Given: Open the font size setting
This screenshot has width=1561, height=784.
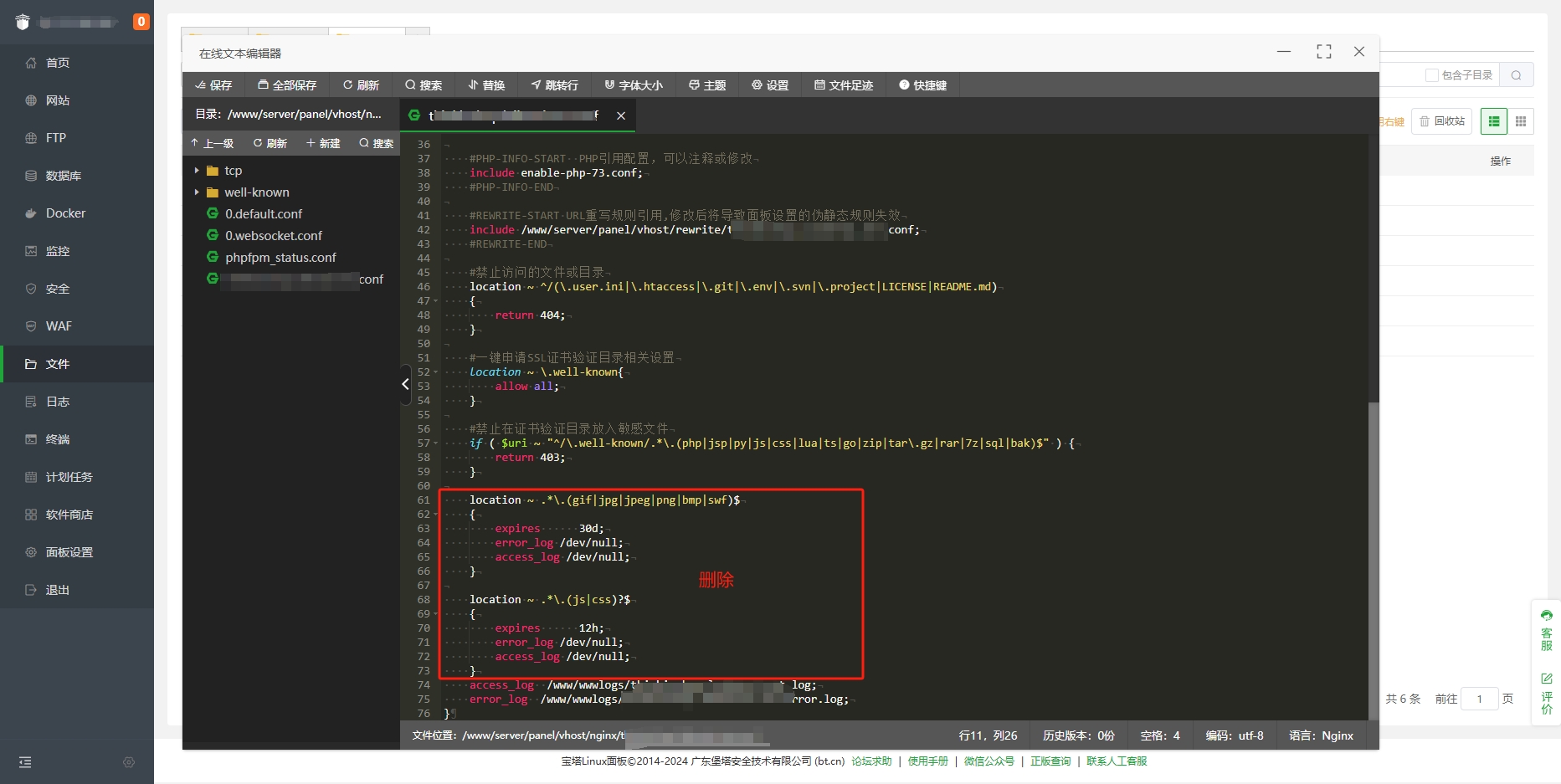Looking at the screenshot, I should pyautogui.click(x=634, y=85).
